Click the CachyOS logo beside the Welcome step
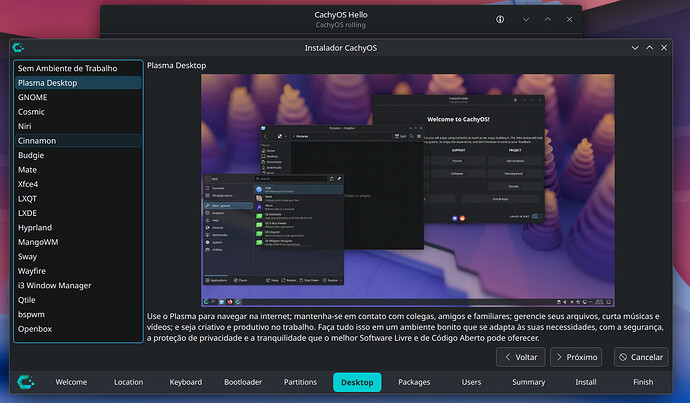690x403 pixels. pos(26,381)
